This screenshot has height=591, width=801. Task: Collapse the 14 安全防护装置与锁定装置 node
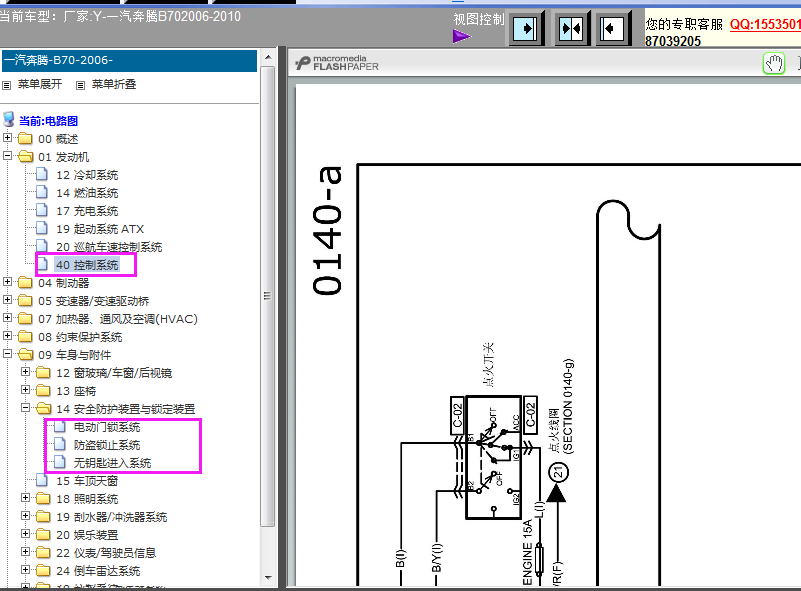tap(25, 408)
